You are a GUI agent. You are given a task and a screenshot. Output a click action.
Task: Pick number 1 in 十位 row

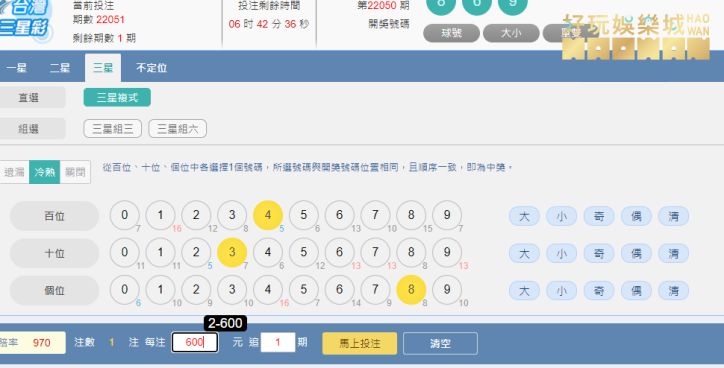(x=160, y=252)
